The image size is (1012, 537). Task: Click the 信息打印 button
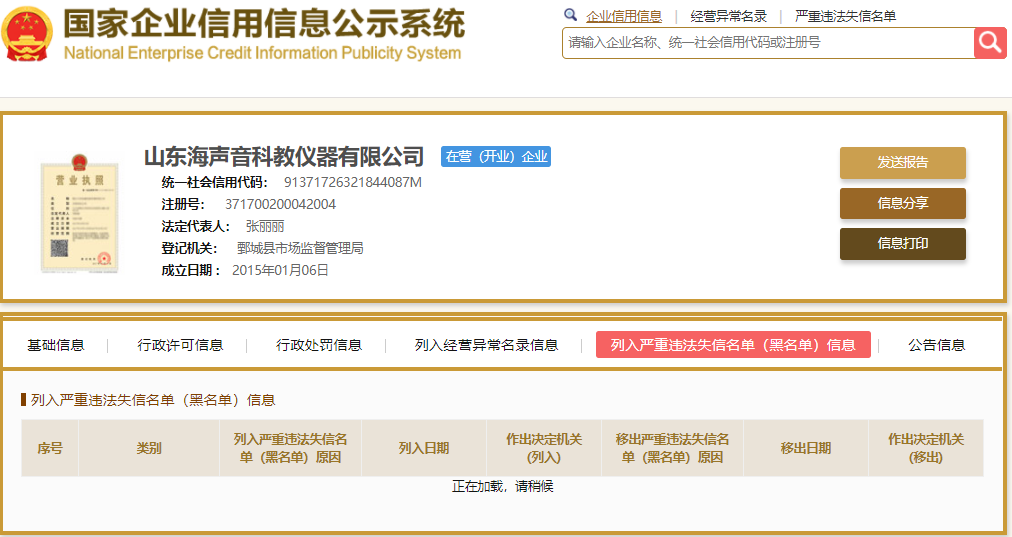pos(902,244)
